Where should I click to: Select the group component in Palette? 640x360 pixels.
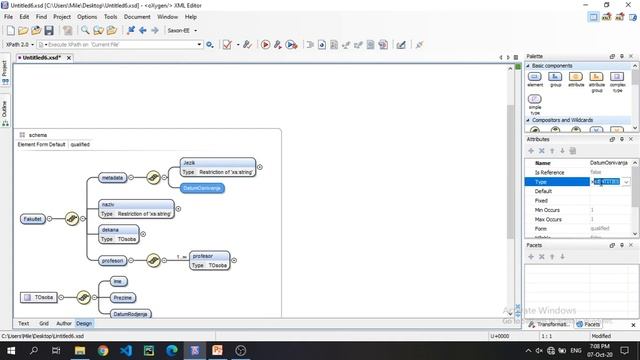coord(555,79)
